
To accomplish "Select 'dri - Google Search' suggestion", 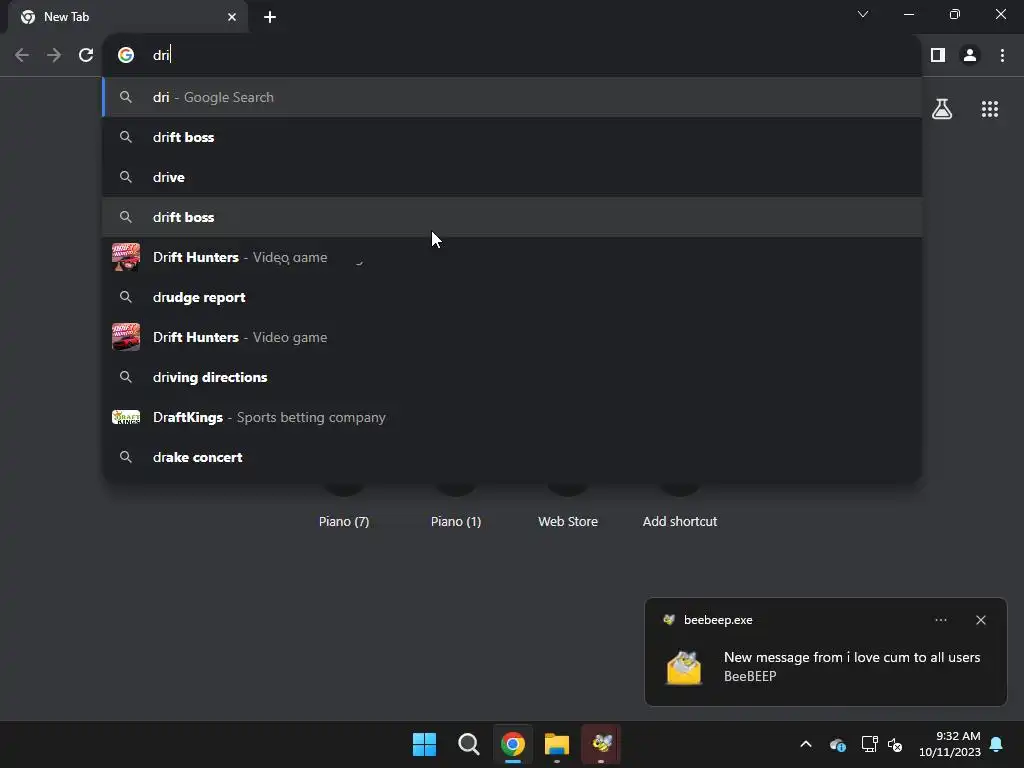I will 512,97.
